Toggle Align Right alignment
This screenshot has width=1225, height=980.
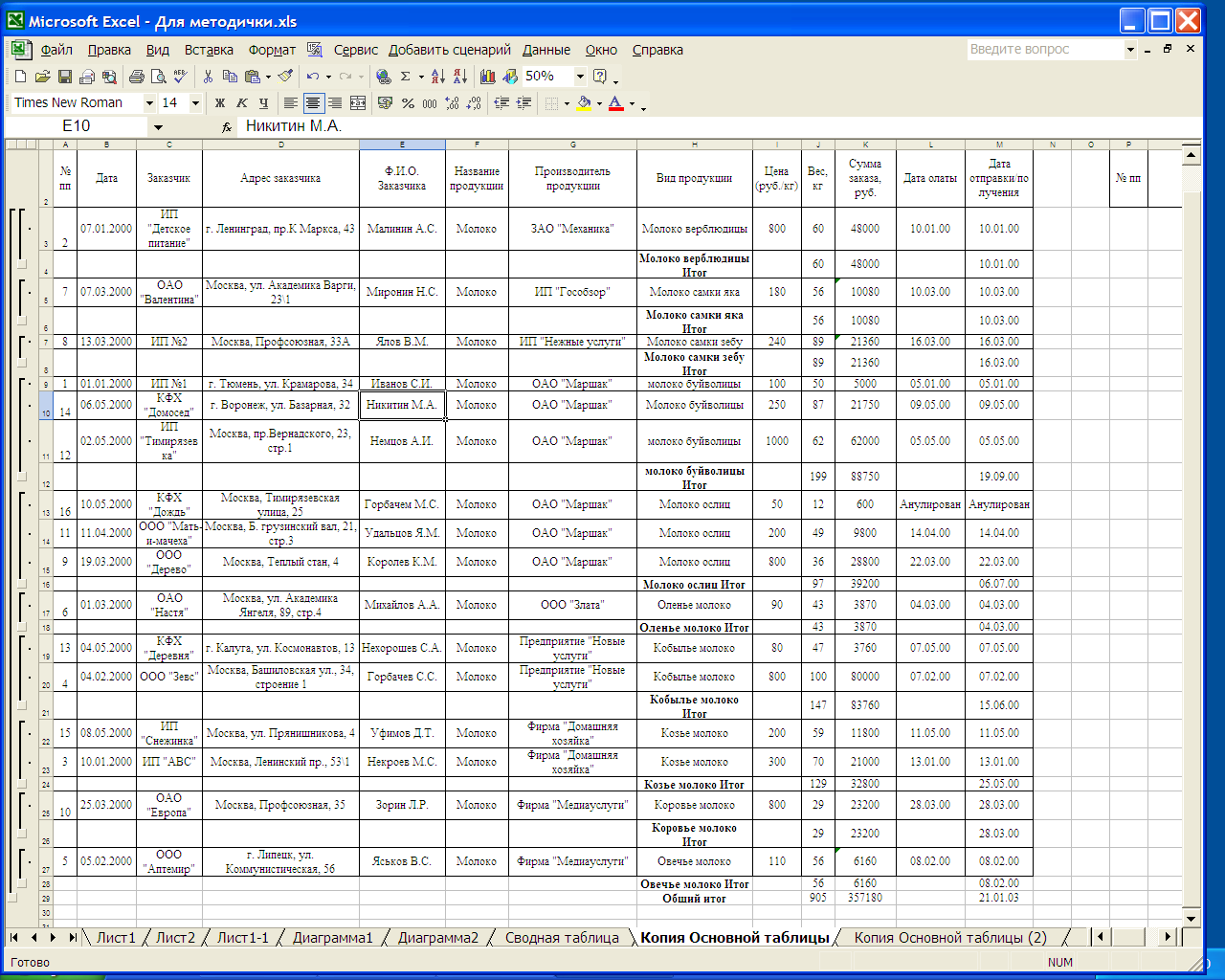pos(335,102)
